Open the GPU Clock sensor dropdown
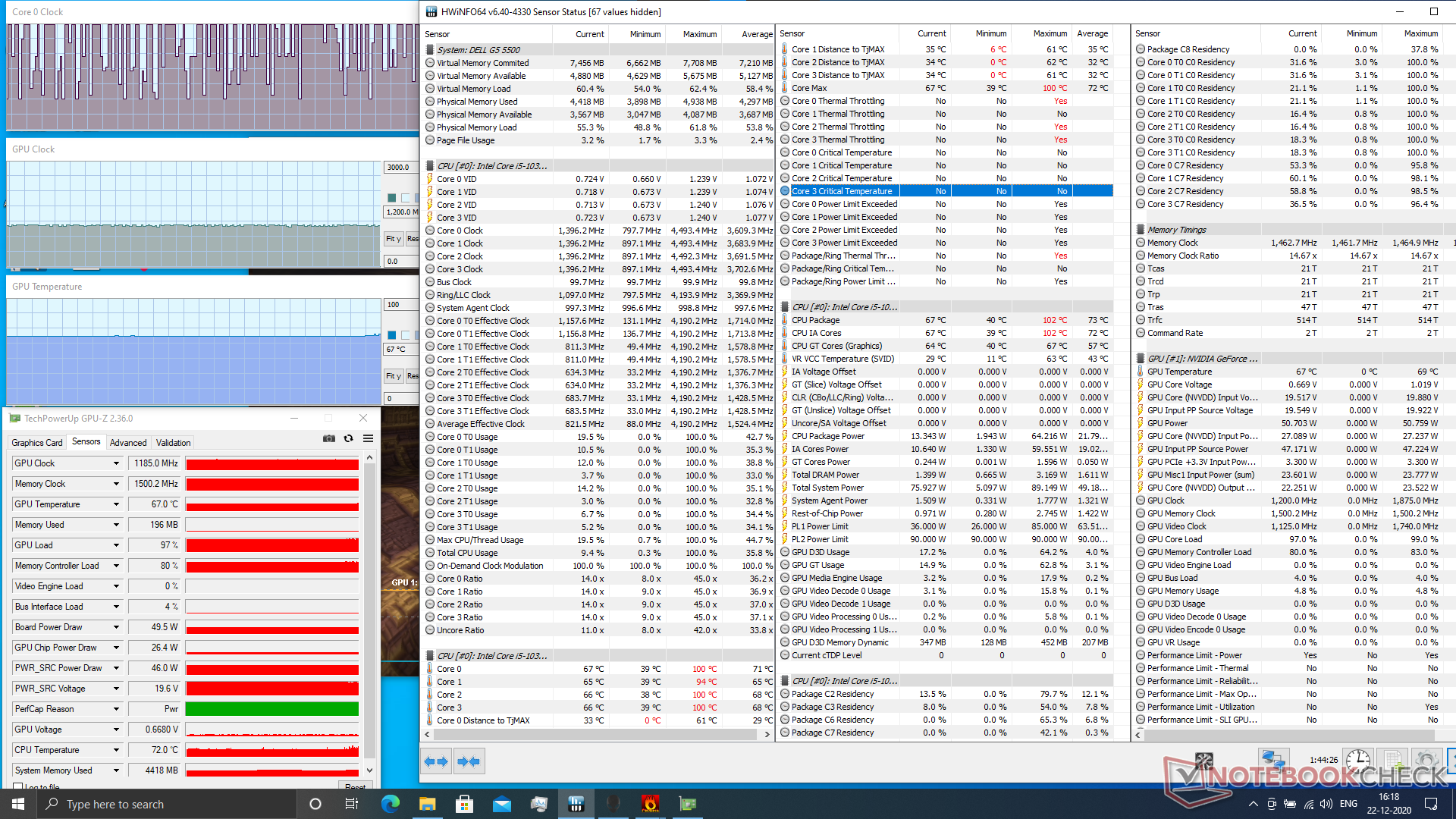1456x819 pixels. point(116,463)
